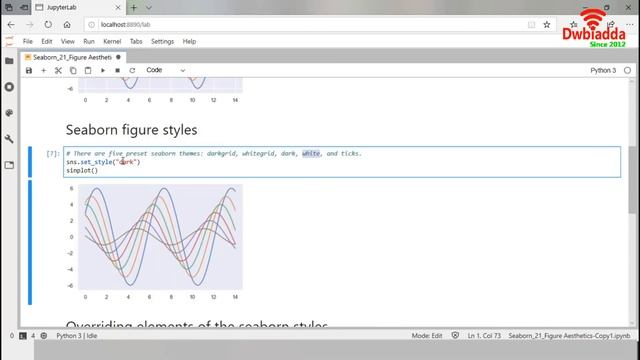Show set-aside tabs icon at top left

pos(9,7)
